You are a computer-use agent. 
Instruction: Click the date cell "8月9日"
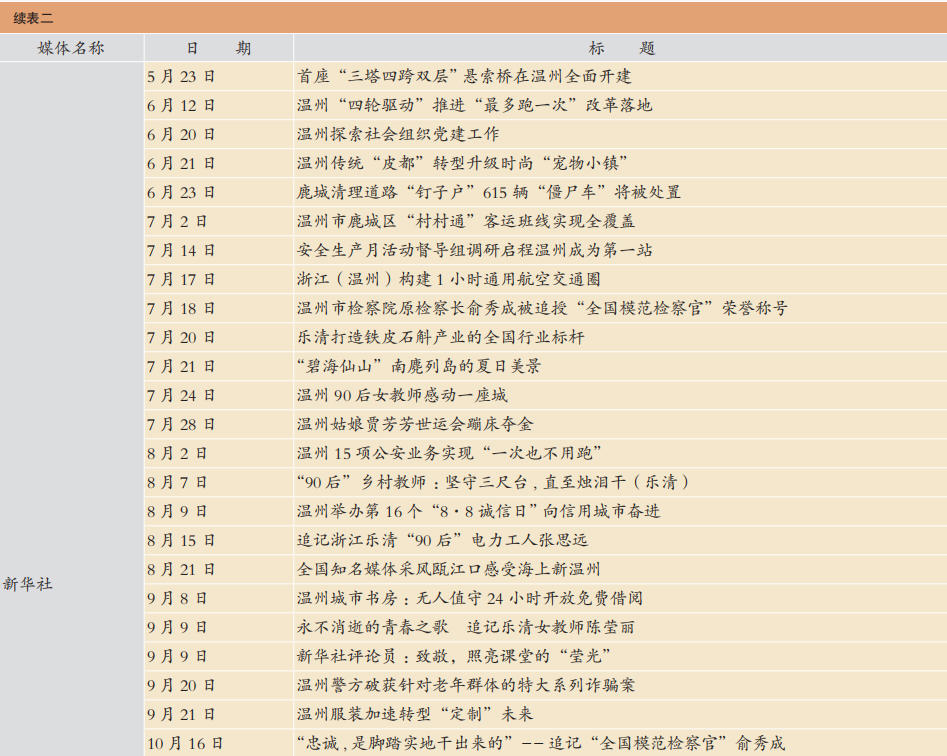(177, 511)
